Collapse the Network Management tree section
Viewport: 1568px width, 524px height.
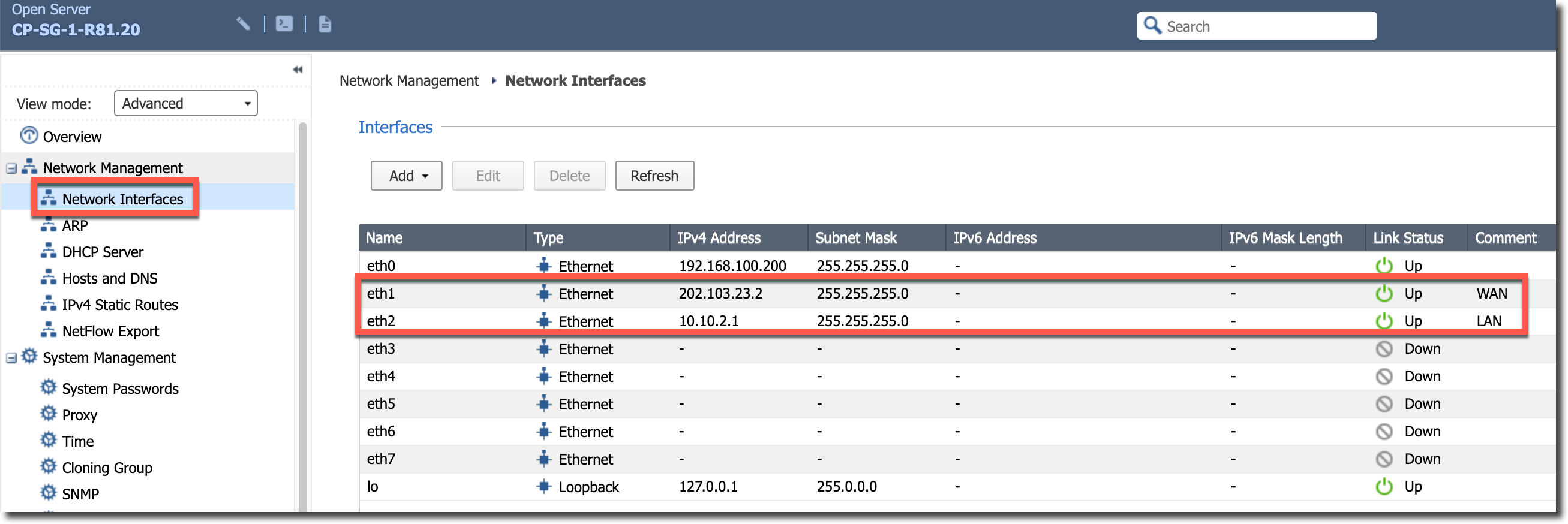pyautogui.click(x=11, y=168)
